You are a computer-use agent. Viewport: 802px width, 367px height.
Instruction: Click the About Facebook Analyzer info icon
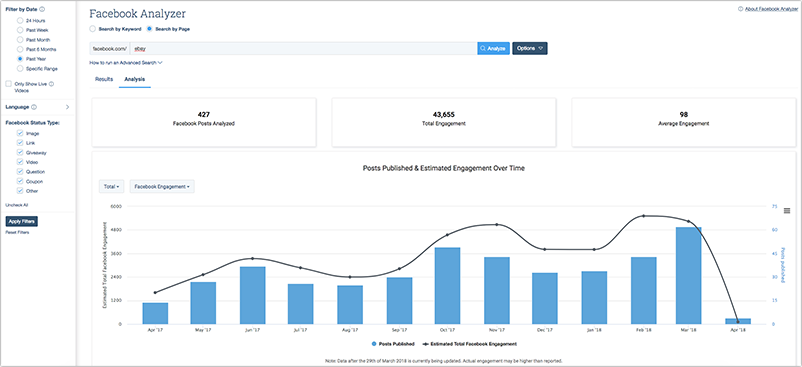[x=741, y=9]
